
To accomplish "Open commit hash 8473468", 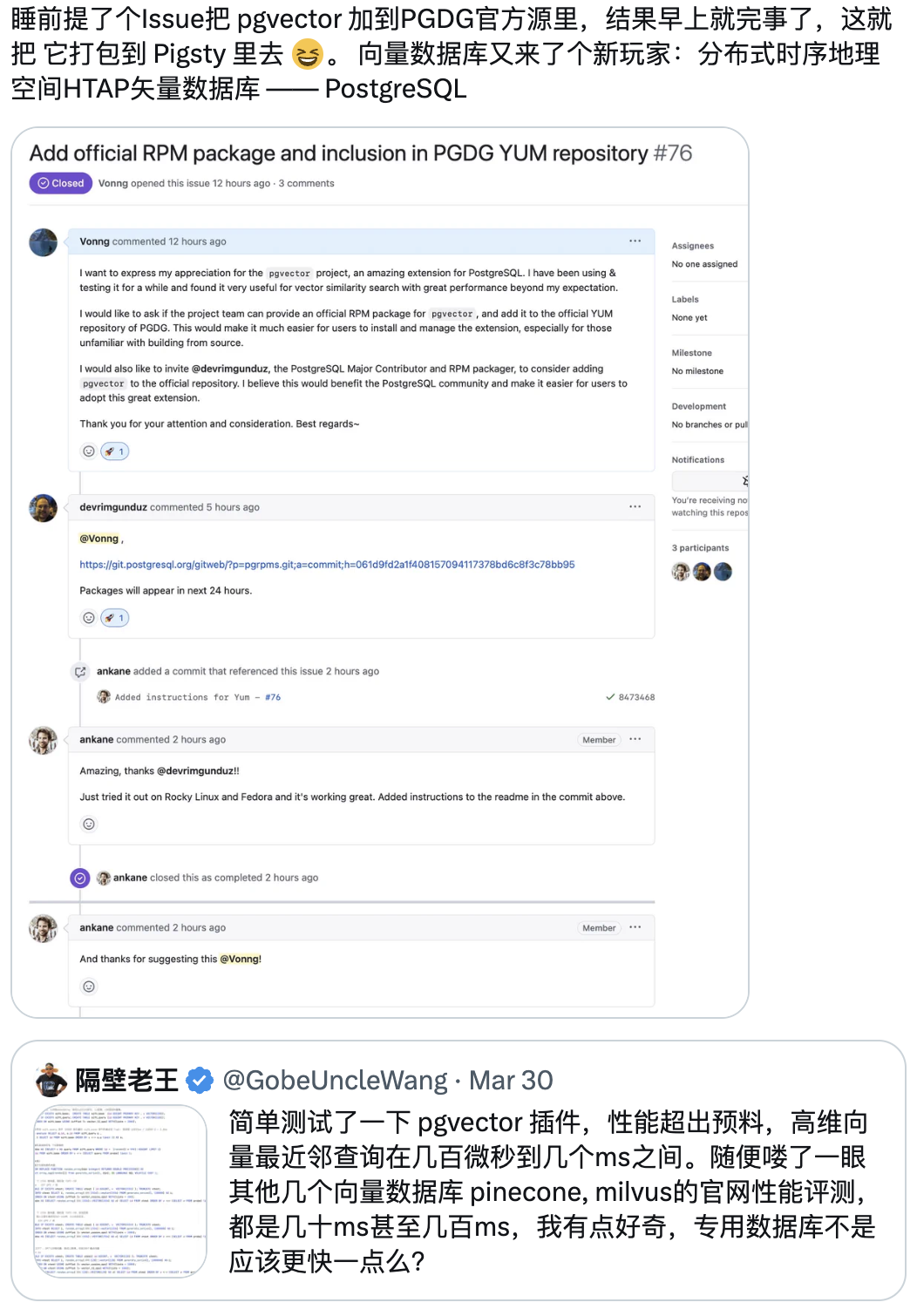I will 636,697.
